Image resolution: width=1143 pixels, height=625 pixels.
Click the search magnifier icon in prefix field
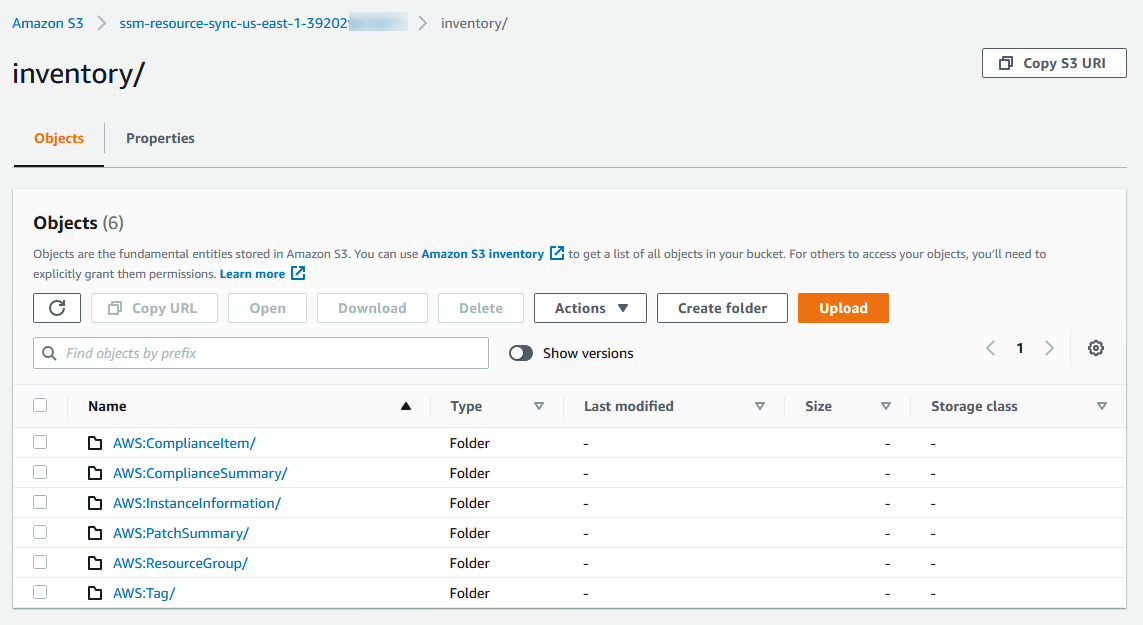(49, 353)
